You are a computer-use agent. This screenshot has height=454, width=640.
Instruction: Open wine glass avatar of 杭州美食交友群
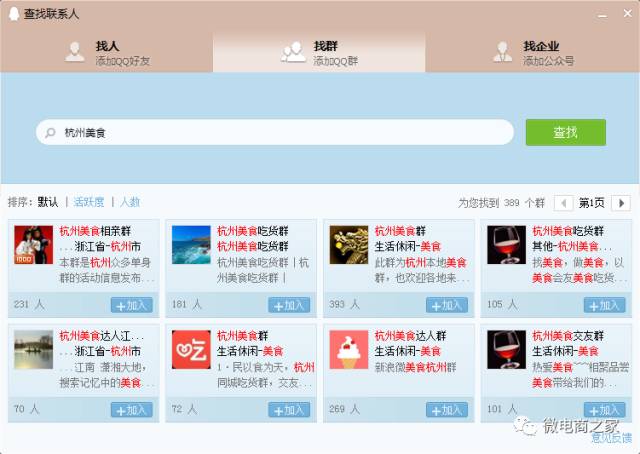[507, 349]
